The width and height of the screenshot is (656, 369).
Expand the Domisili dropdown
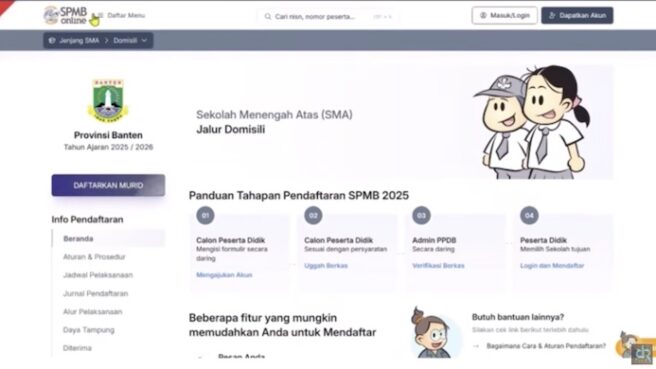point(130,41)
